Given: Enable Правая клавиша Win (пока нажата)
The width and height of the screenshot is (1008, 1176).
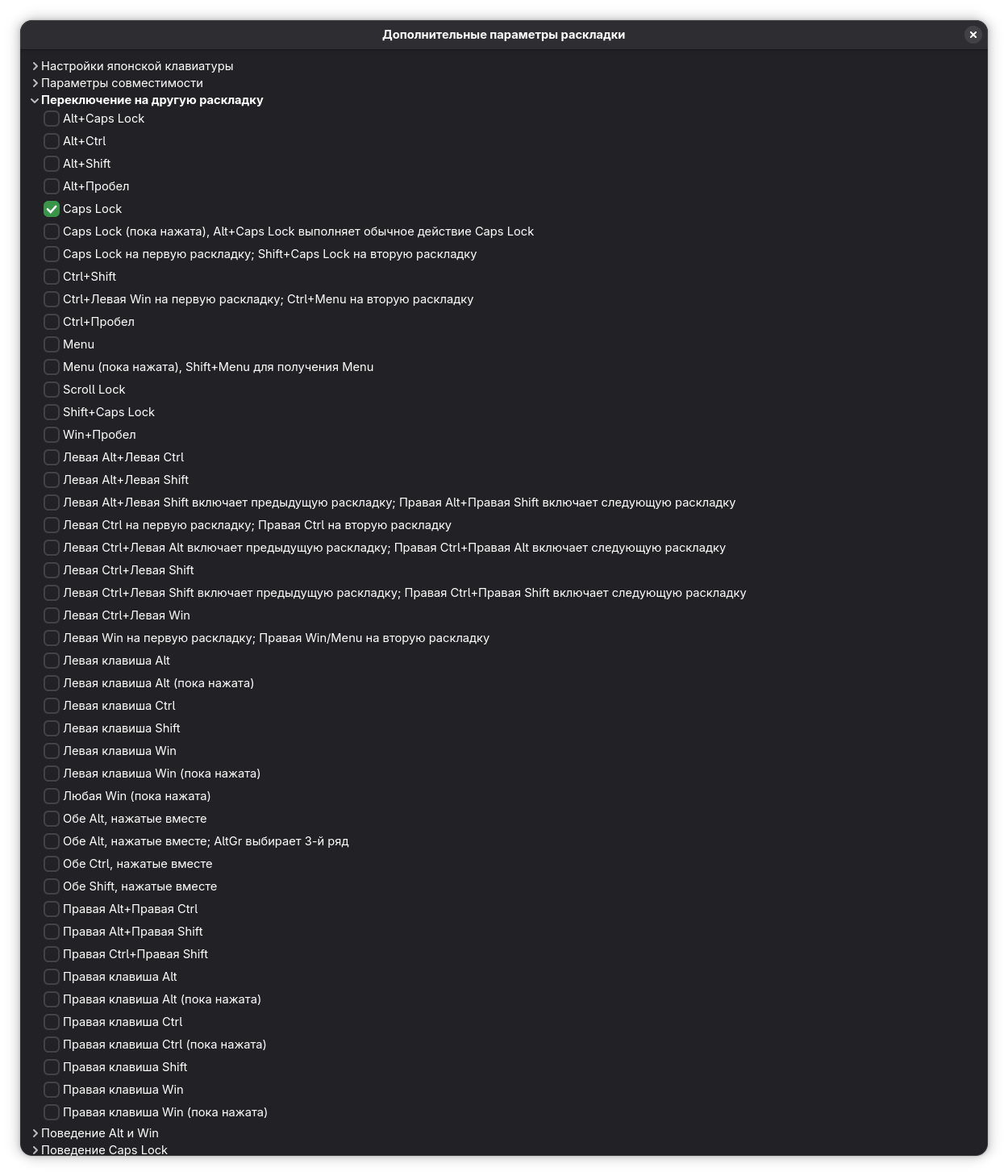Looking at the screenshot, I should (52, 1112).
